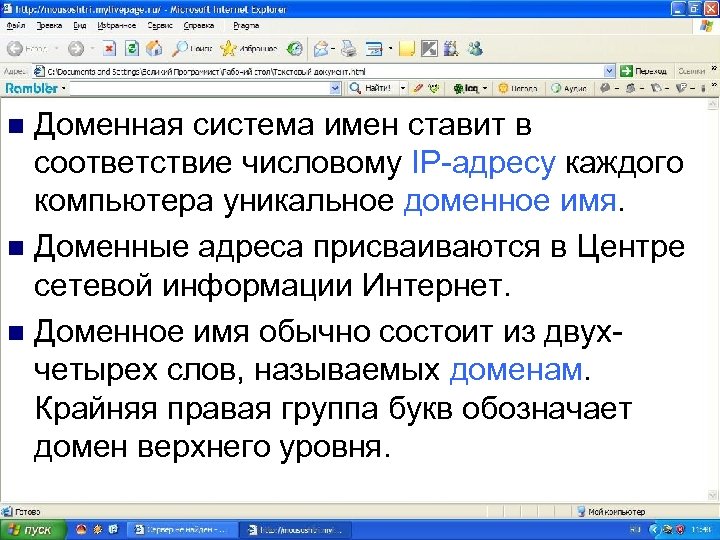Expand hidden tray icons arrow
This screenshot has height=540, width=720.
(654, 530)
